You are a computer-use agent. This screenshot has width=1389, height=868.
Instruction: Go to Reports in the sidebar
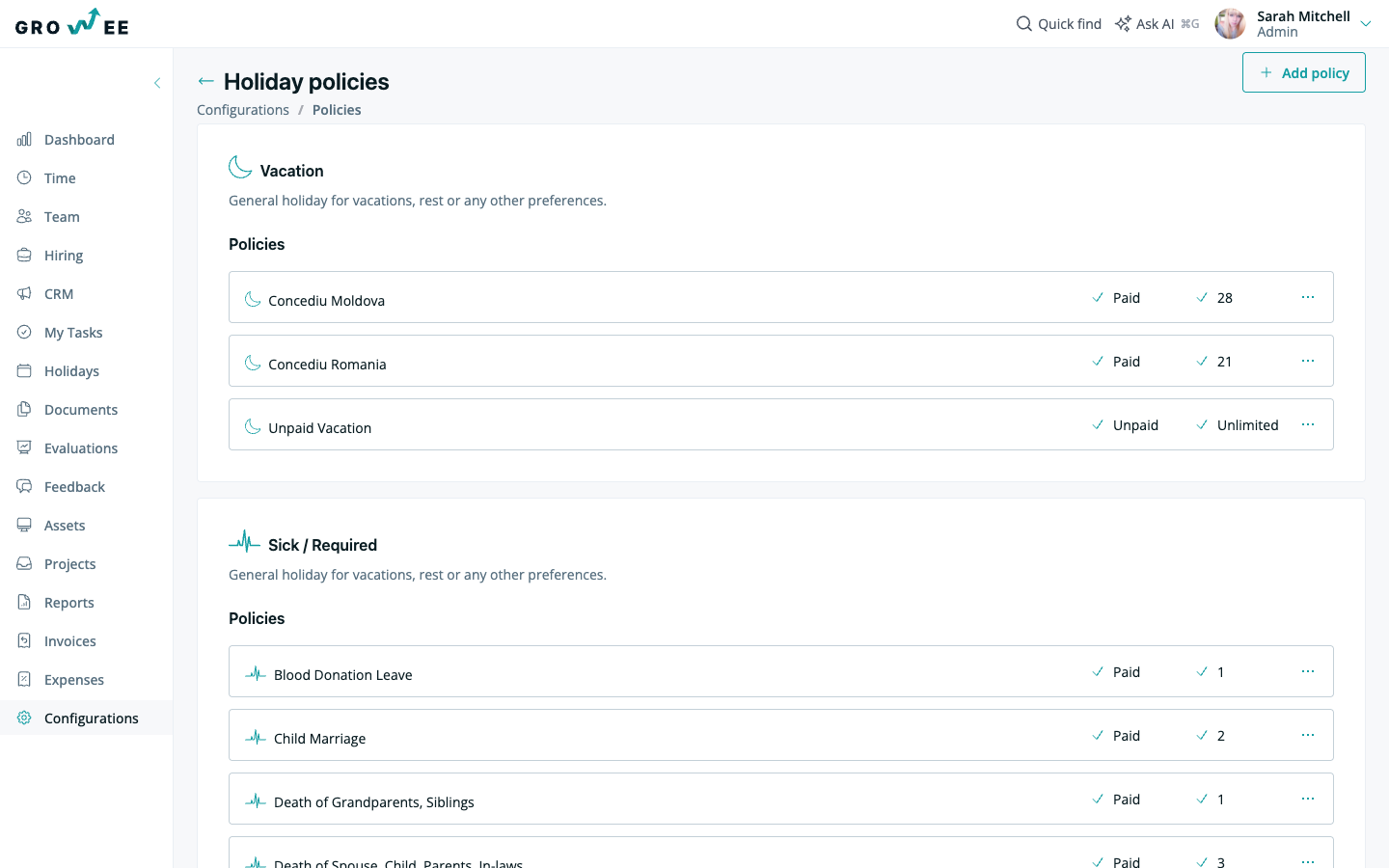(x=69, y=603)
